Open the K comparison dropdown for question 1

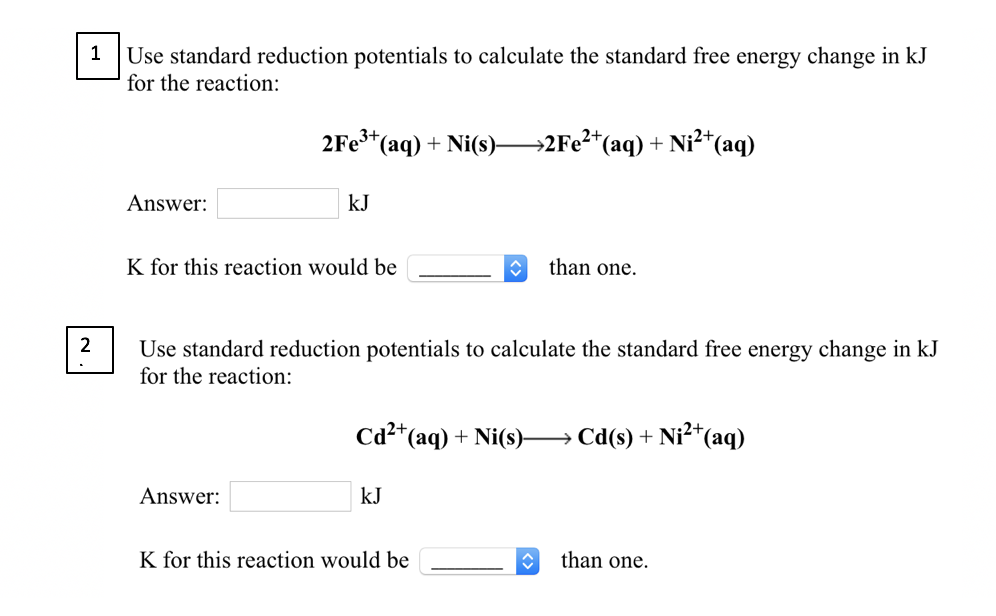[466, 267]
